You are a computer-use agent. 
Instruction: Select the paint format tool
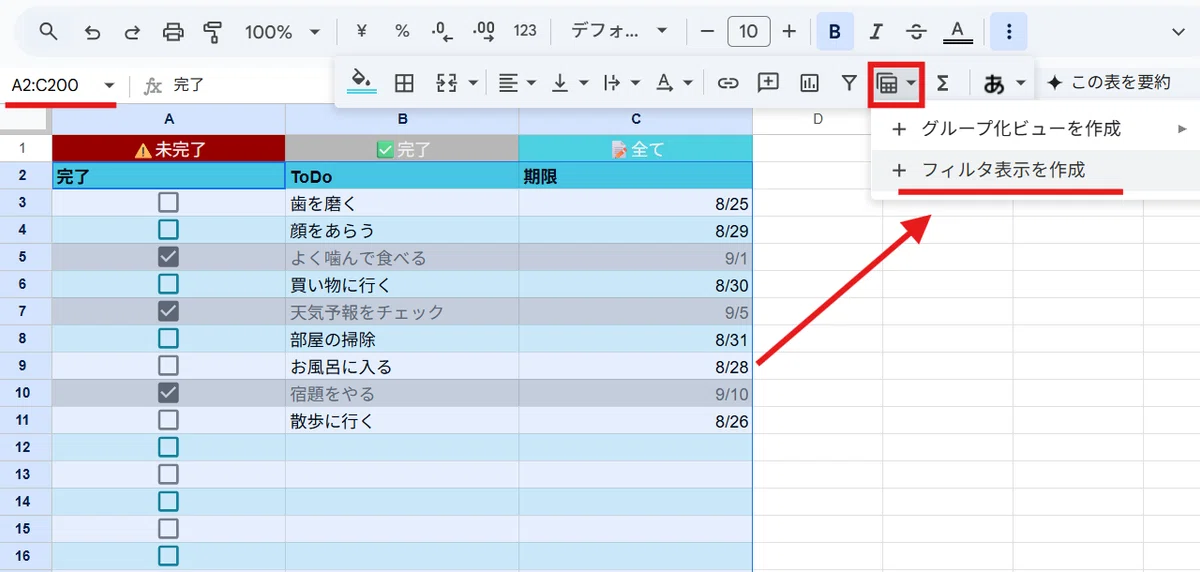212,32
